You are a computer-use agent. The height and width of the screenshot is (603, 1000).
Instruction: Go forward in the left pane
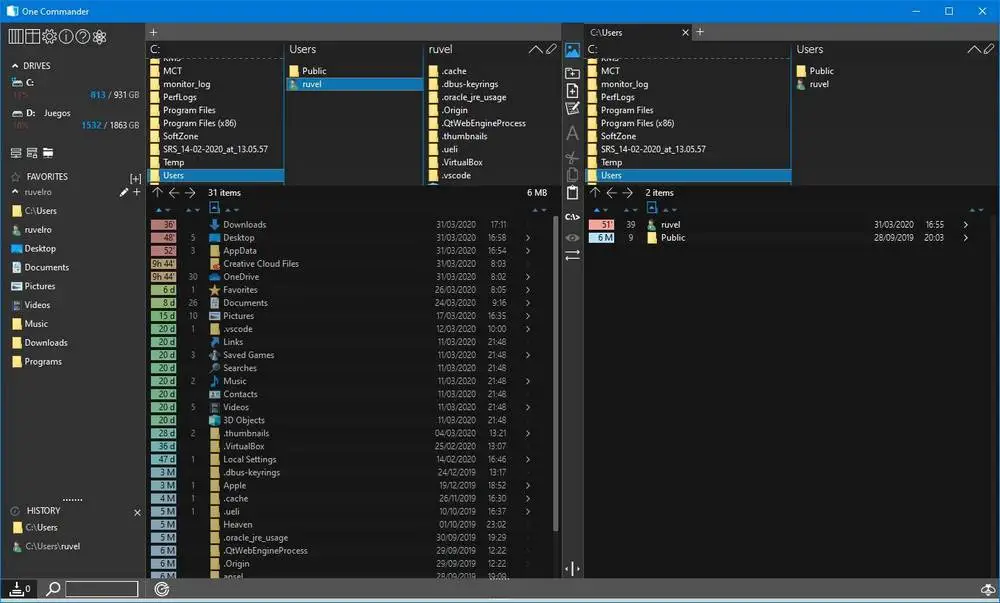[x=190, y=193]
